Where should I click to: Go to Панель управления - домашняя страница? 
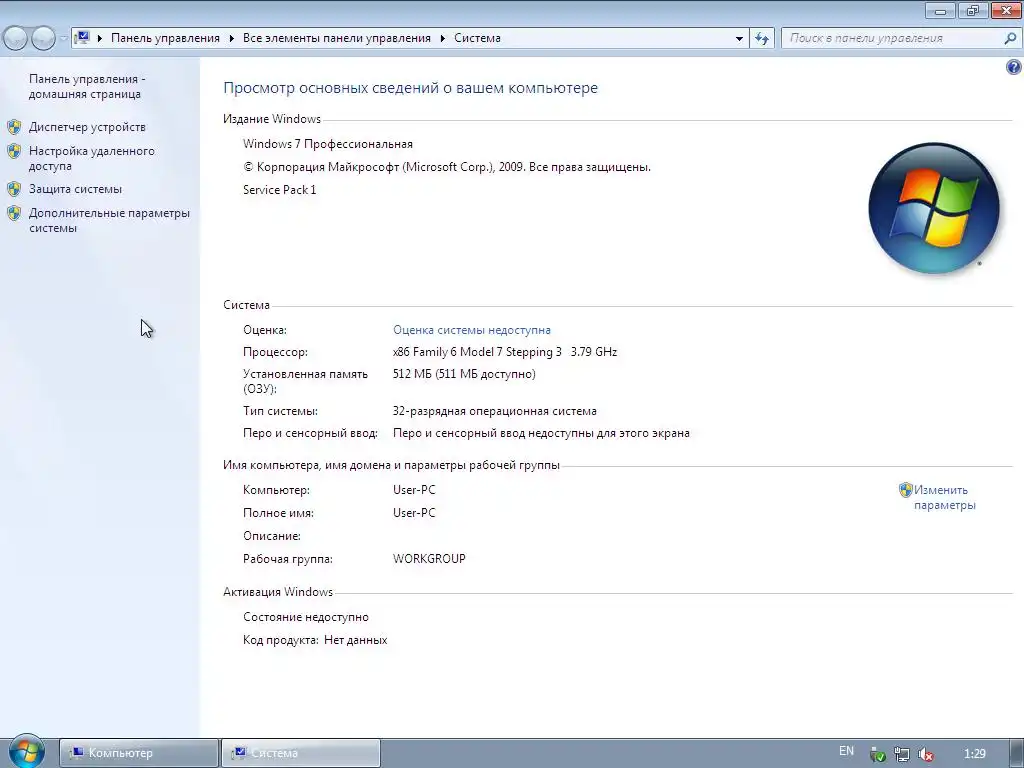point(87,86)
